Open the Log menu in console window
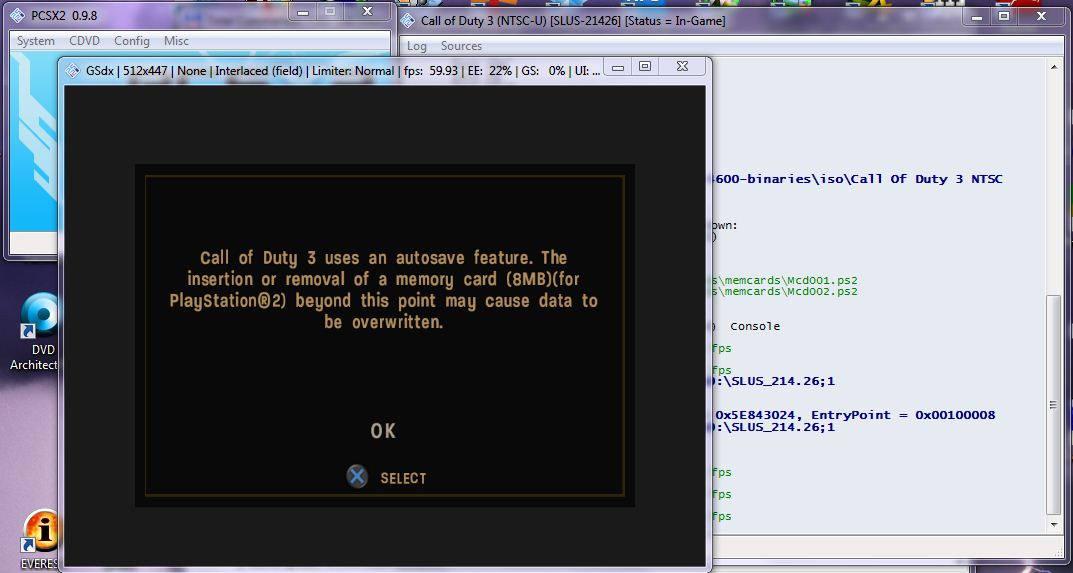The height and width of the screenshot is (573, 1073). [x=417, y=46]
